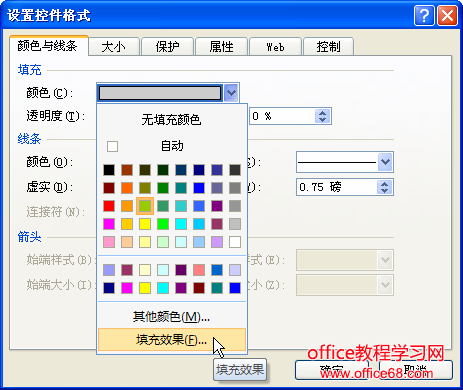Click the 虚实(D): label
This screenshot has height=390, width=463.
(50, 187)
